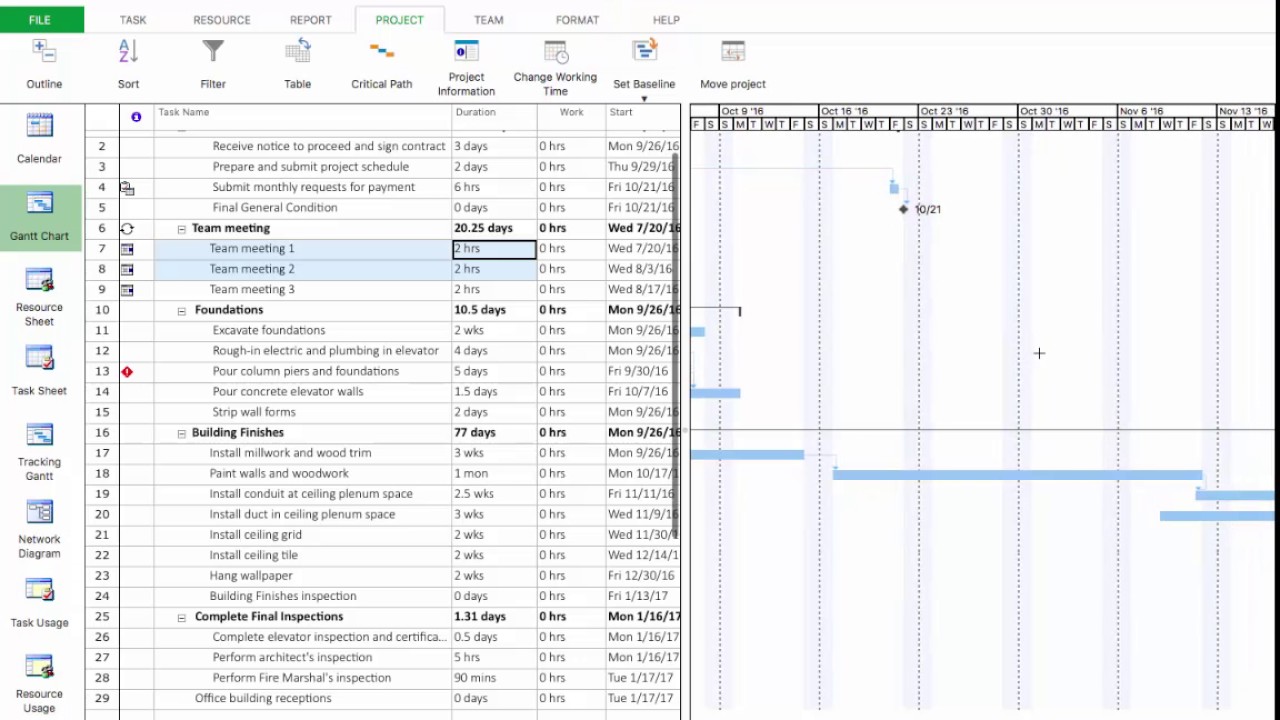Select task 'Install ceiling grid'
Viewport: 1280px width, 720px height.
pyautogui.click(x=255, y=535)
